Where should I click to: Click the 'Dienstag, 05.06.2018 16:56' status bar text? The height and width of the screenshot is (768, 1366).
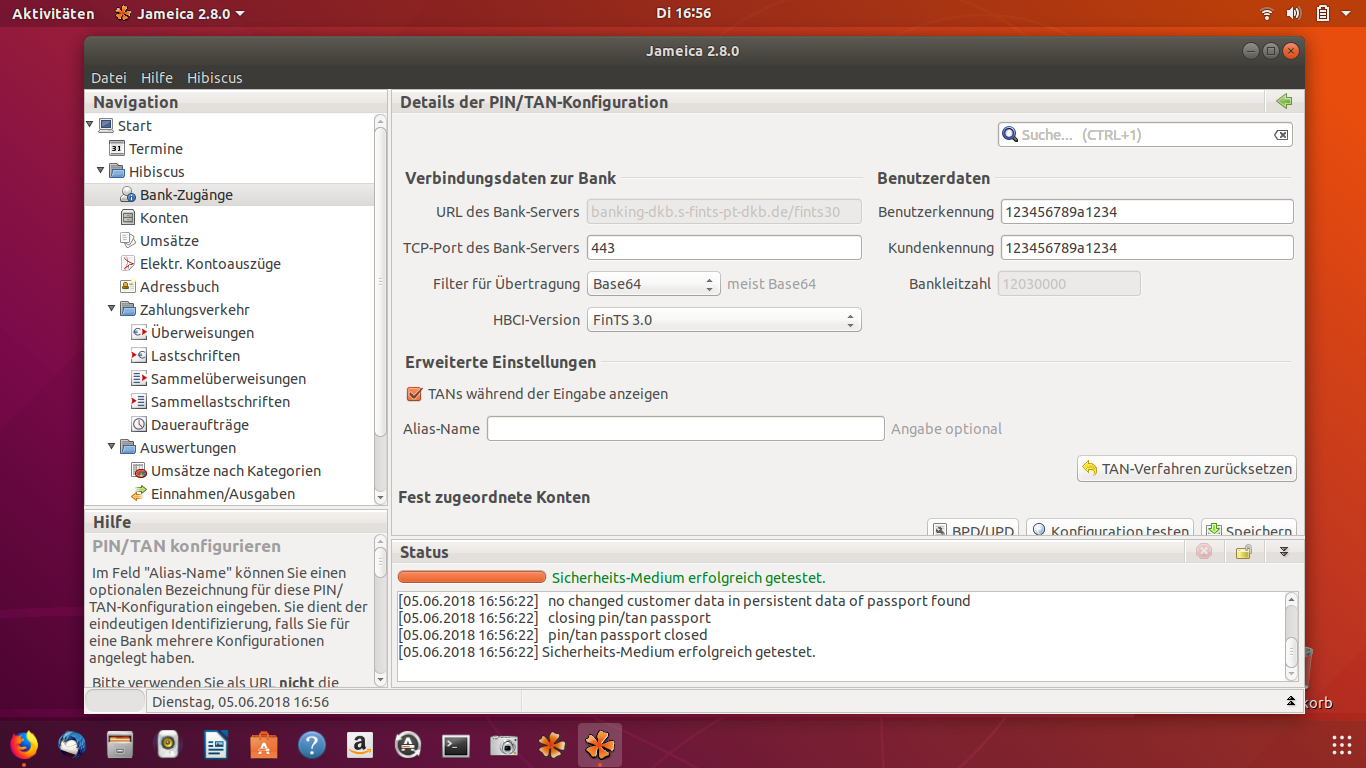coord(240,702)
